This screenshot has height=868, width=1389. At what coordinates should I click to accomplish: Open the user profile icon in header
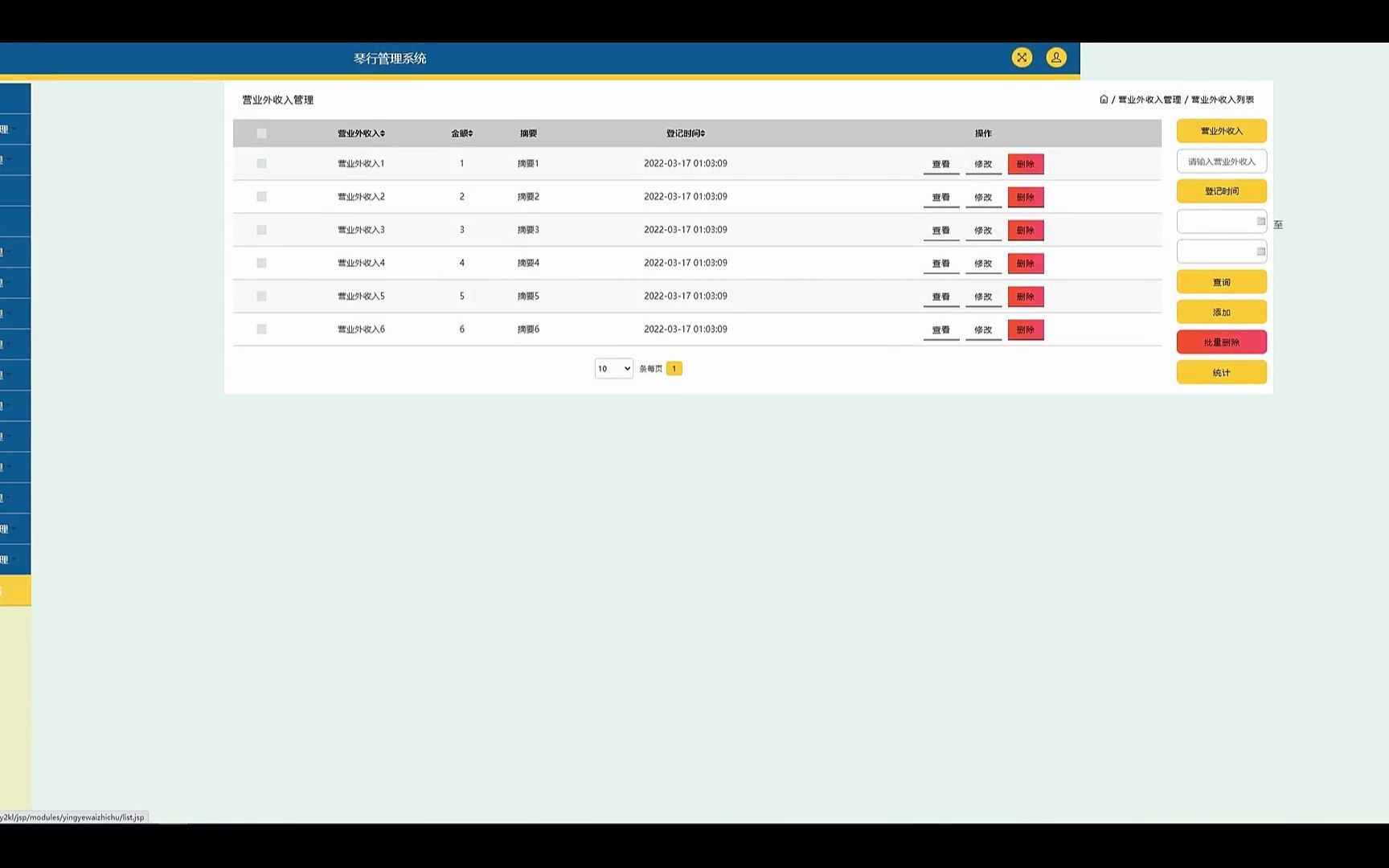click(x=1056, y=57)
